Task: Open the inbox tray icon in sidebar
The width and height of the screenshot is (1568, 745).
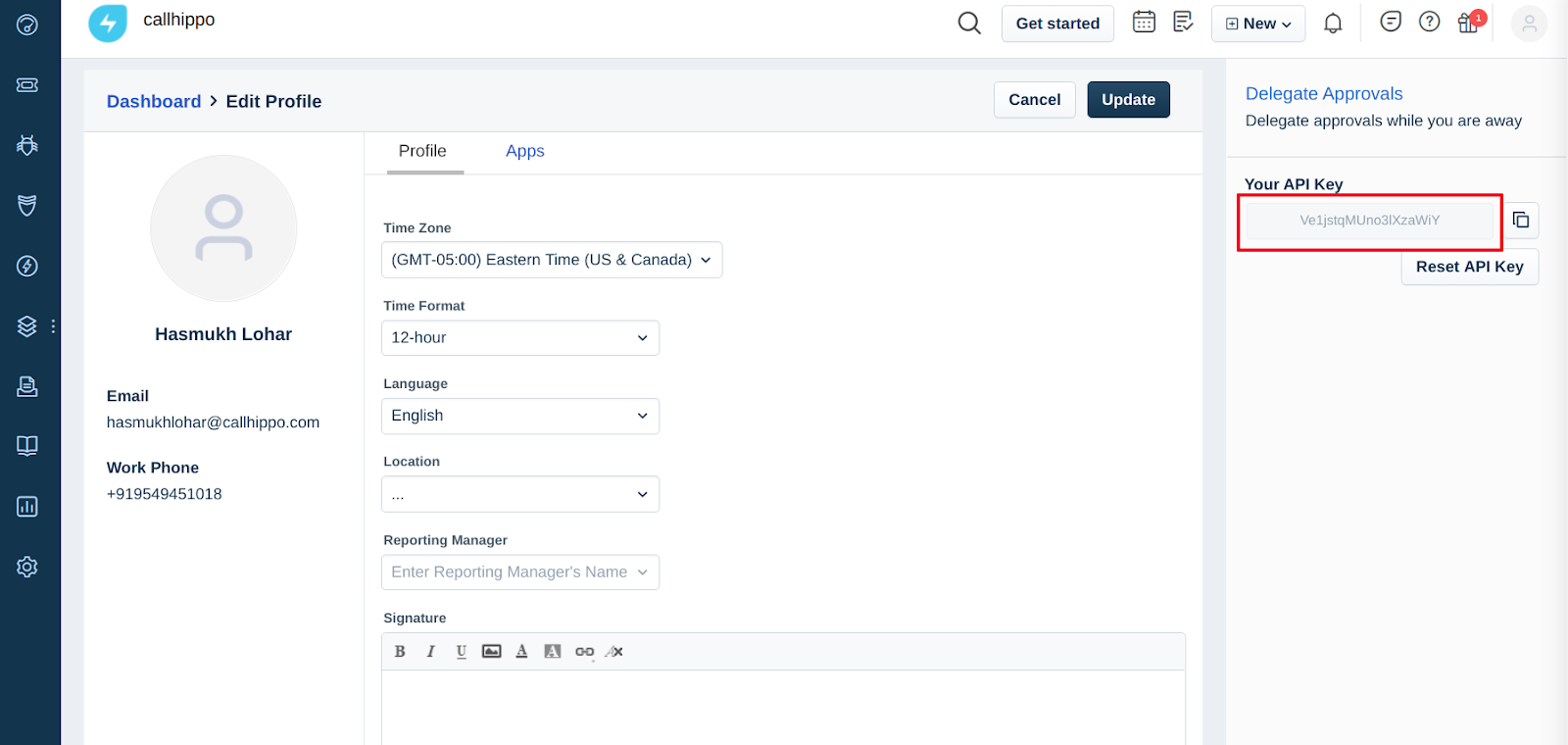Action: (x=27, y=386)
